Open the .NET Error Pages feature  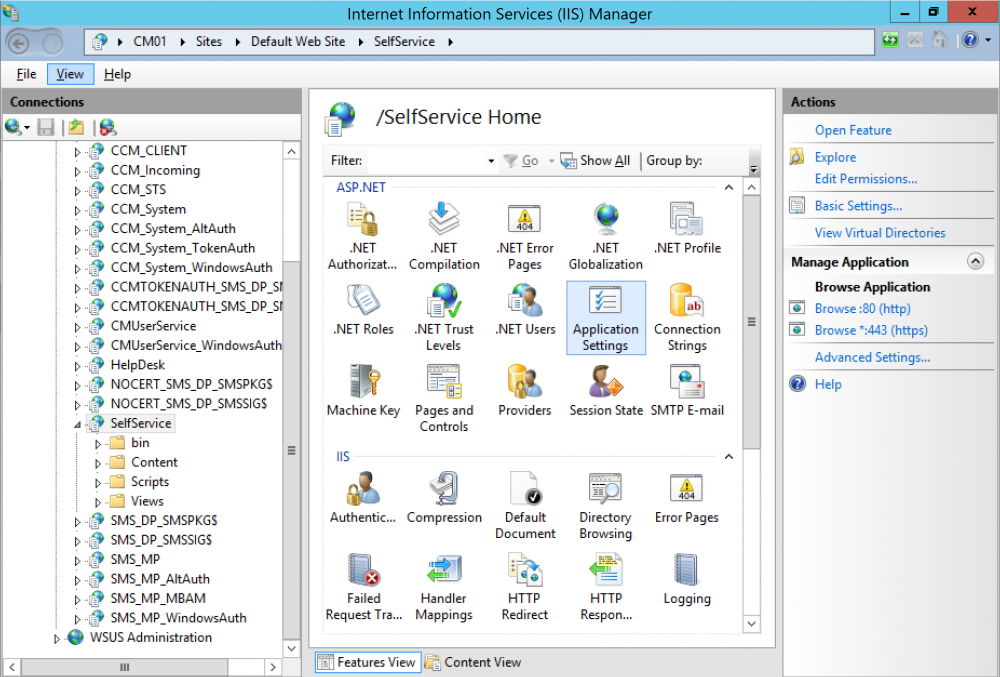pos(525,237)
